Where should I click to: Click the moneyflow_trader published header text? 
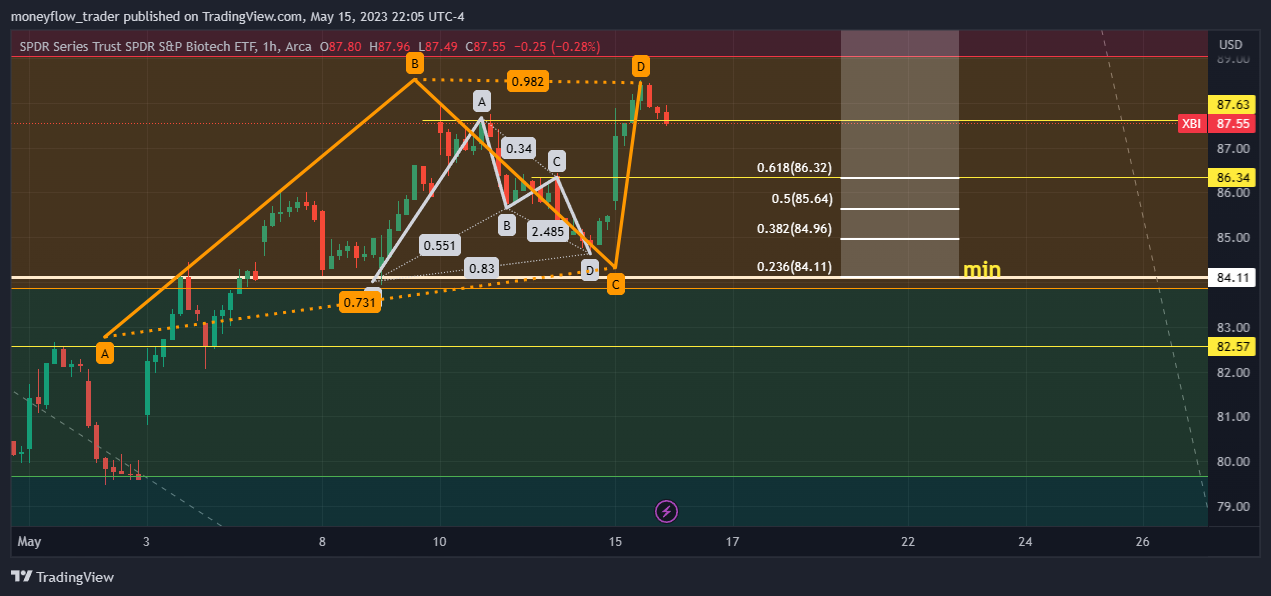(x=236, y=16)
